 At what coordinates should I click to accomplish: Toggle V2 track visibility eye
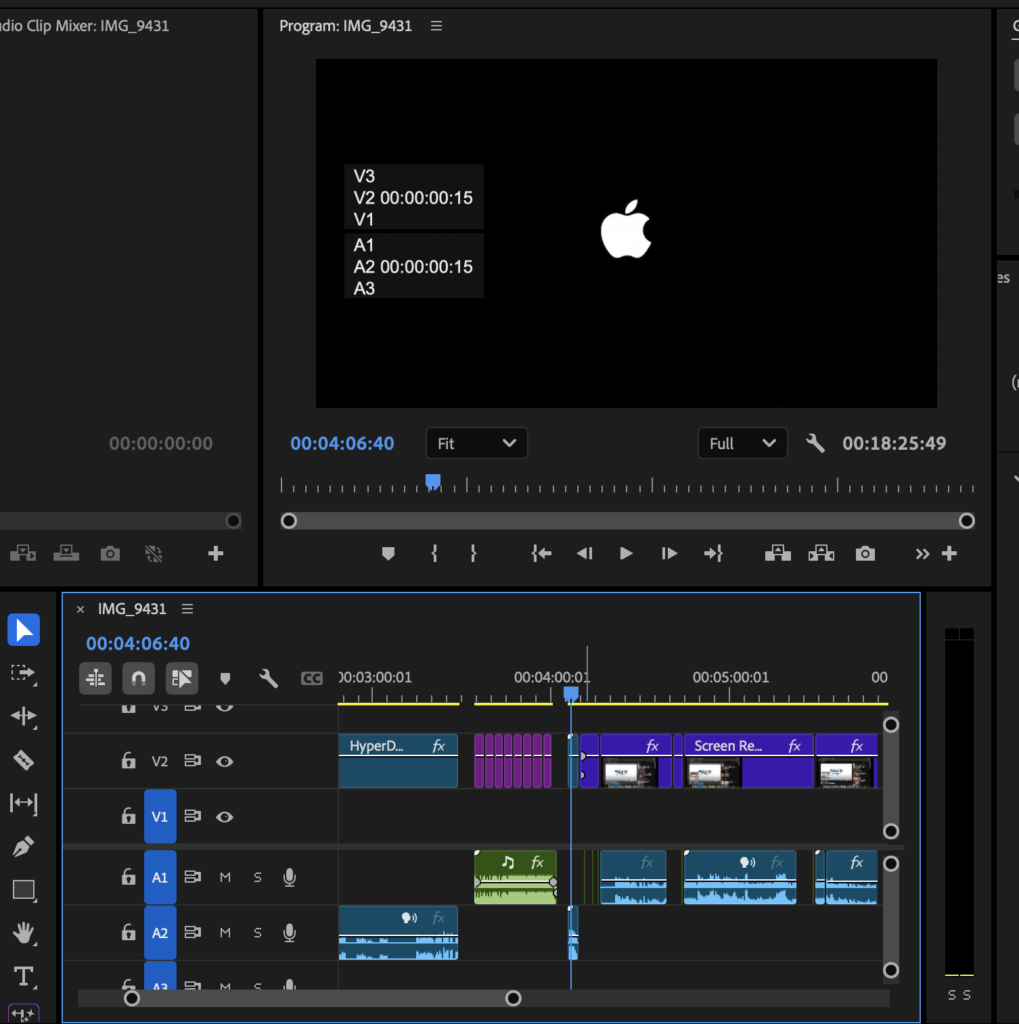pos(225,761)
